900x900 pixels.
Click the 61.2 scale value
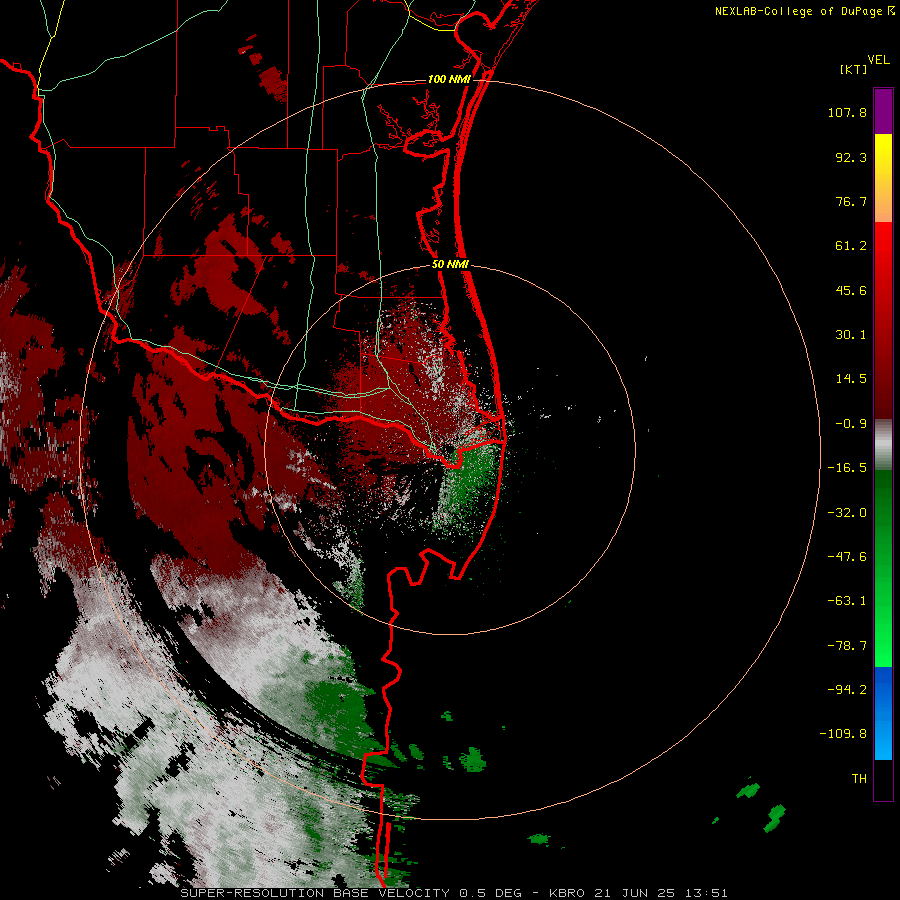pyautogui.click(x=851, y=246)
